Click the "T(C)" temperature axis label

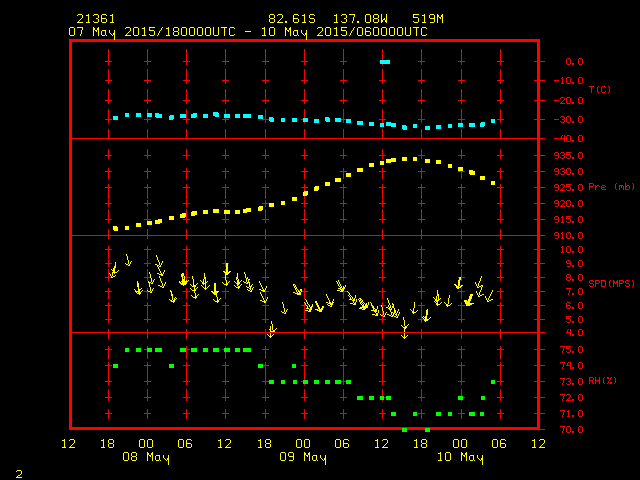click(600, 89)
